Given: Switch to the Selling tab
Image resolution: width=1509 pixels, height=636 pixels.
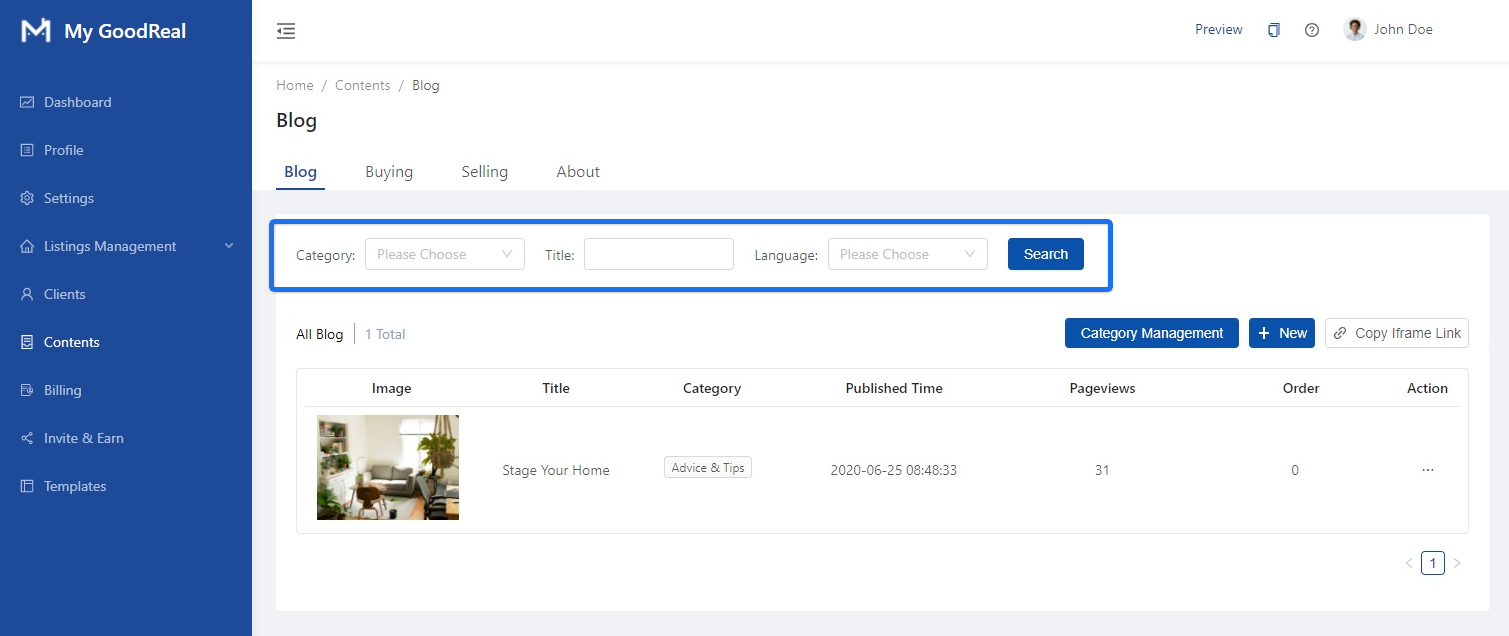Looking at the screenshot, I should (484, 172).
